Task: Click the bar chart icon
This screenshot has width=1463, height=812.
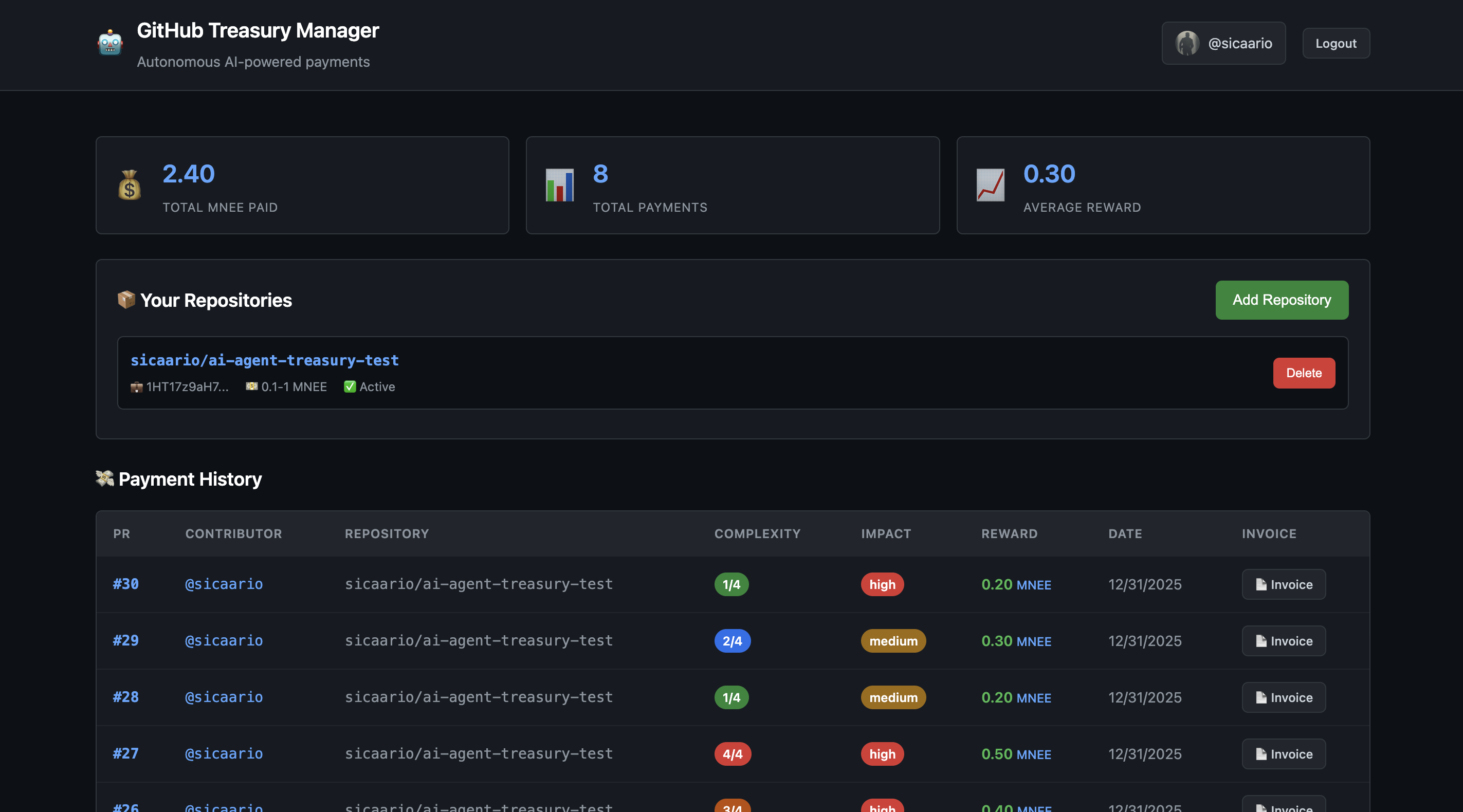Action: tap(559, 185)
